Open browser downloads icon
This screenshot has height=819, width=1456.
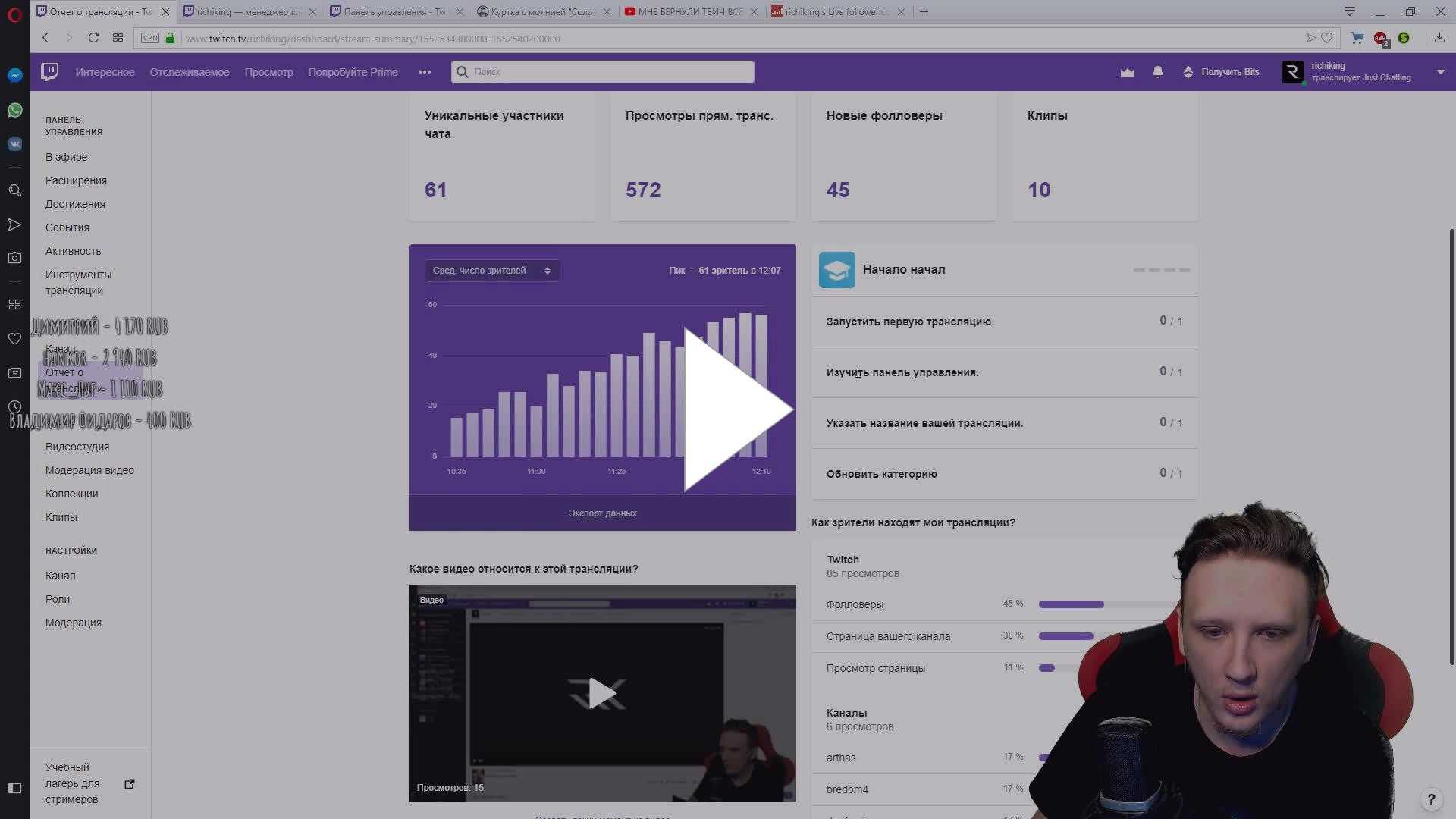[x=1439, y=38]
